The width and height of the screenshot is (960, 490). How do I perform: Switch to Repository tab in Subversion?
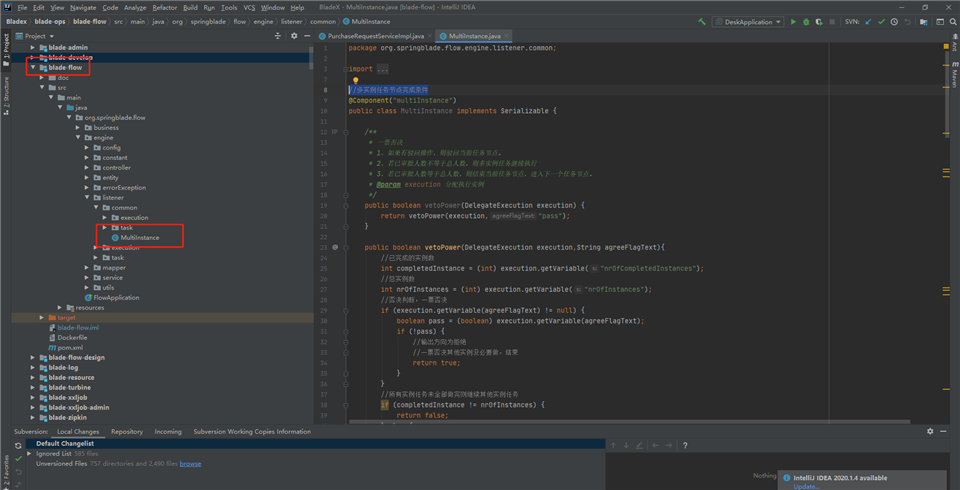(127, 431)
